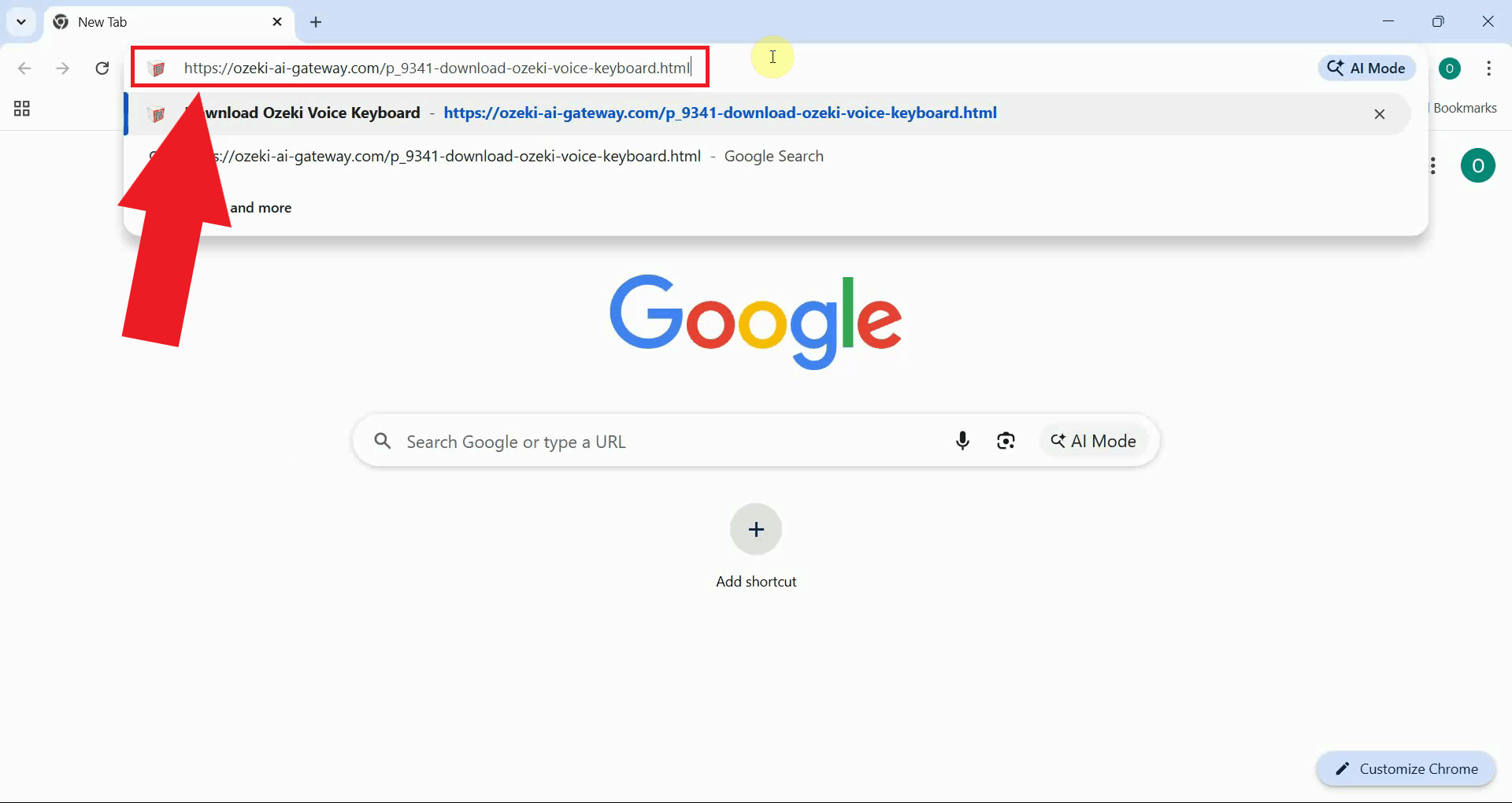
Task: Close the New Tab tab
Action: 277,22
